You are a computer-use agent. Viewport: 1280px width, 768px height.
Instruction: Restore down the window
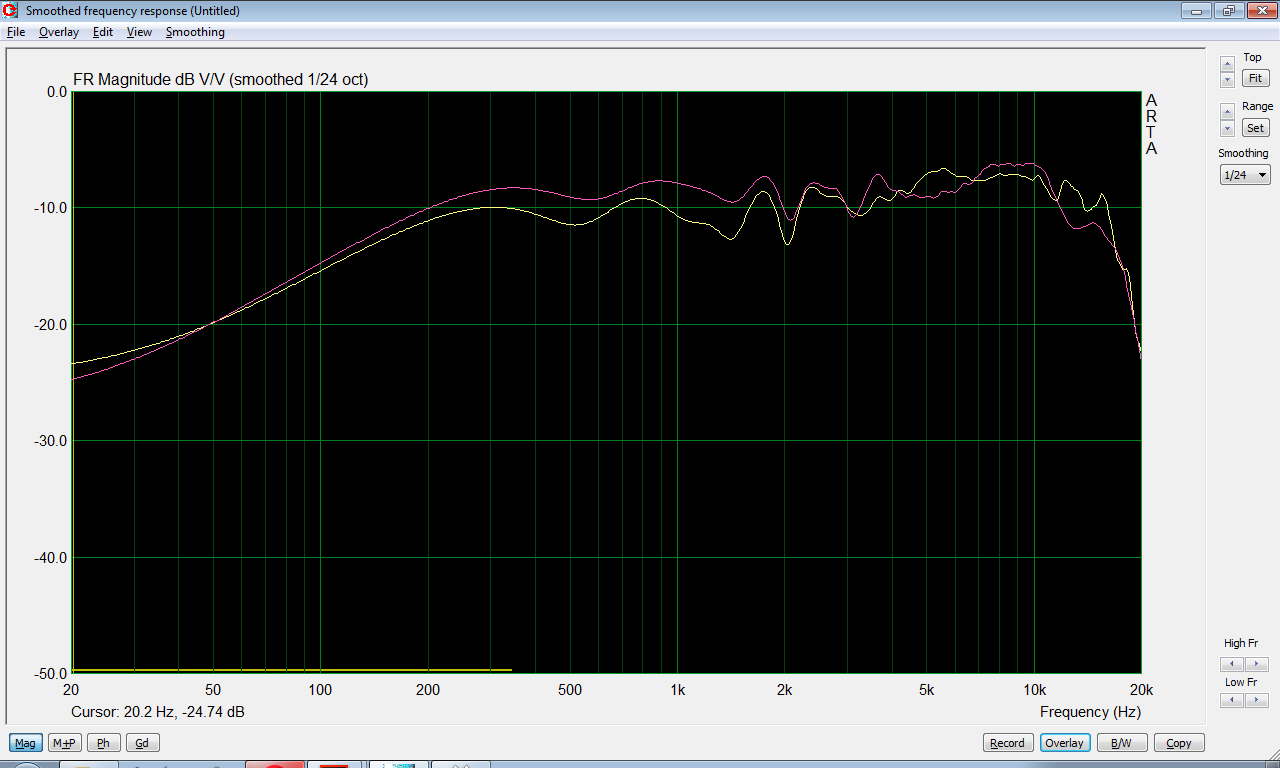point(1229,11)
